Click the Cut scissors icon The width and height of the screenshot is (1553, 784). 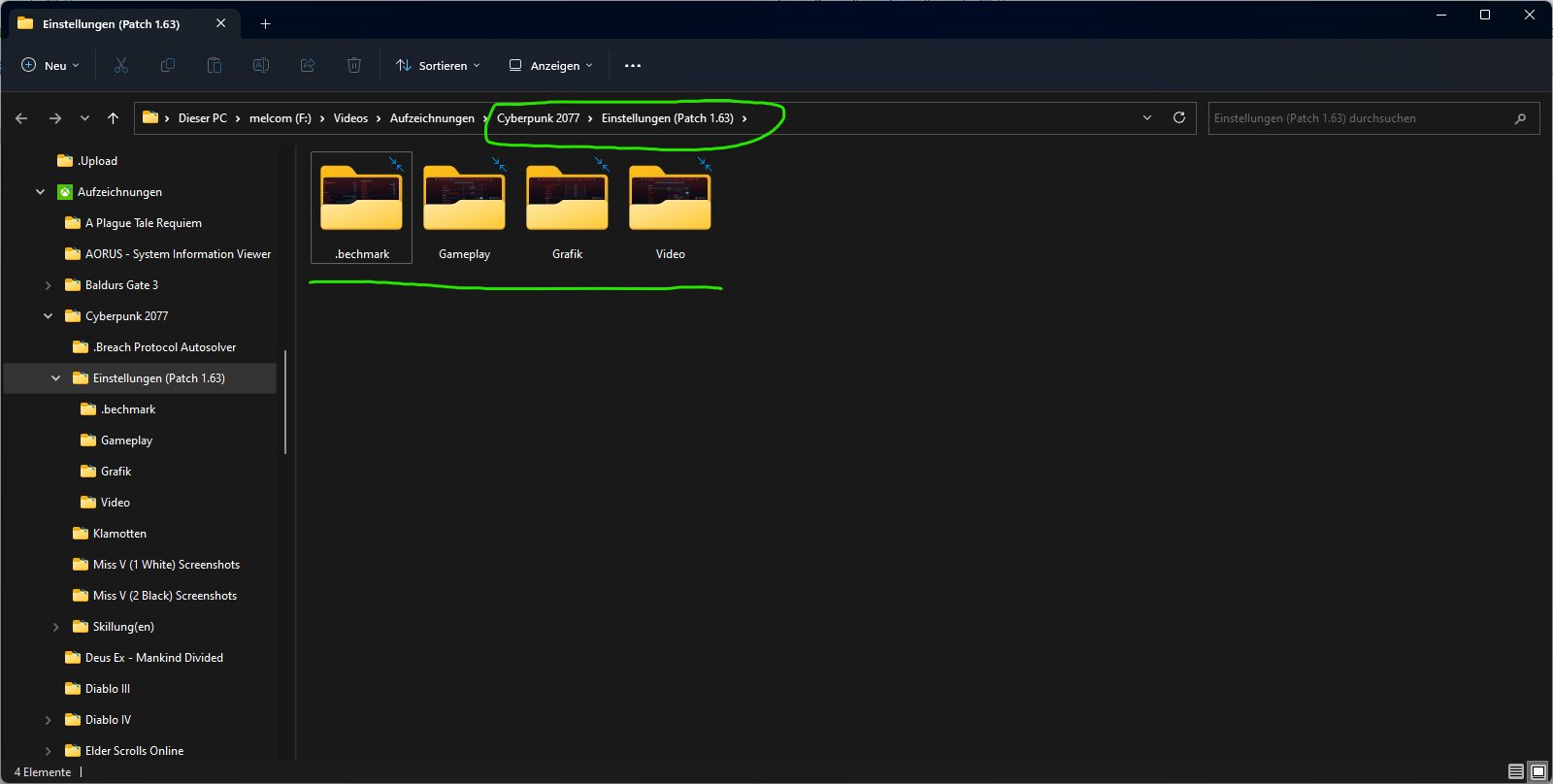click(x=121, y=65)
